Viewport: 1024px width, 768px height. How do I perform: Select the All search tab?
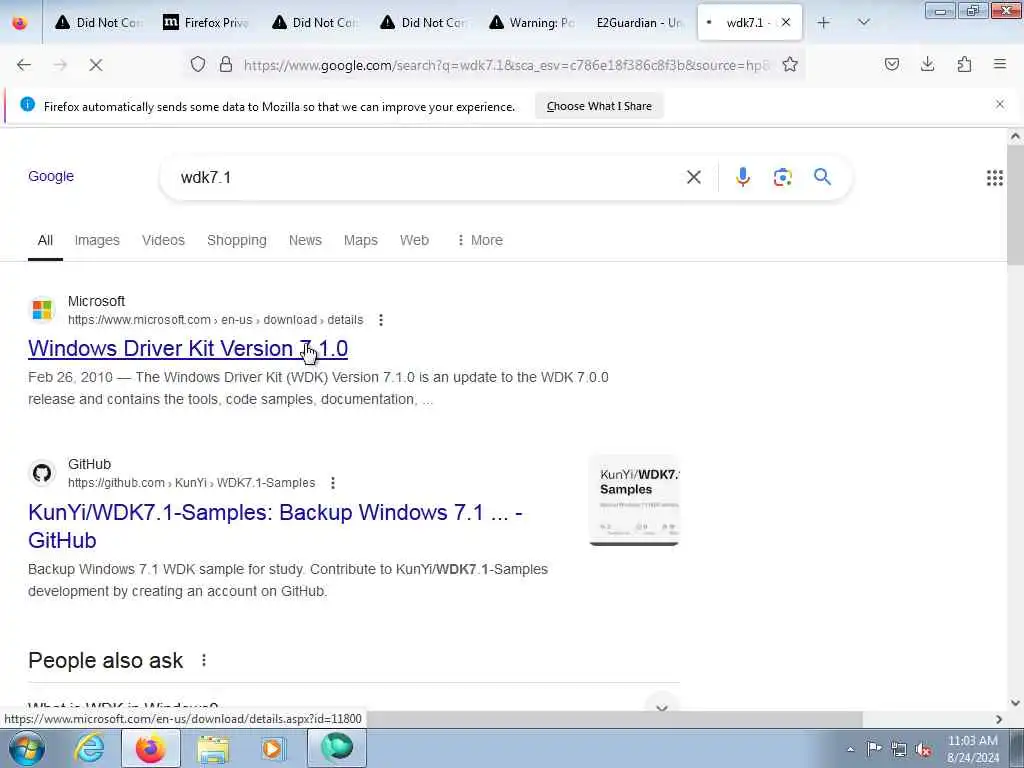(x=45, y=240)
